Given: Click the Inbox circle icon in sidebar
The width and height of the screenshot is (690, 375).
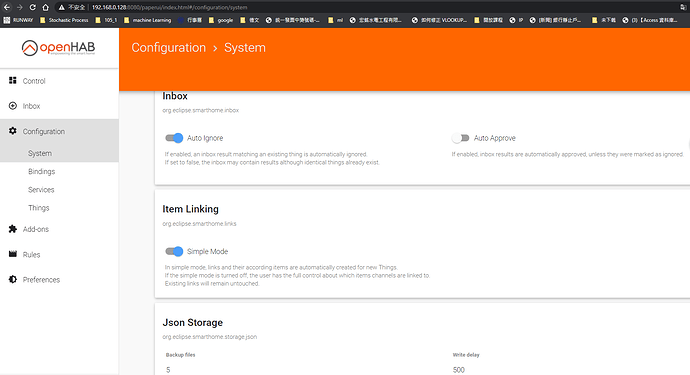Looking at the screenshot, I should pos(13,106).
